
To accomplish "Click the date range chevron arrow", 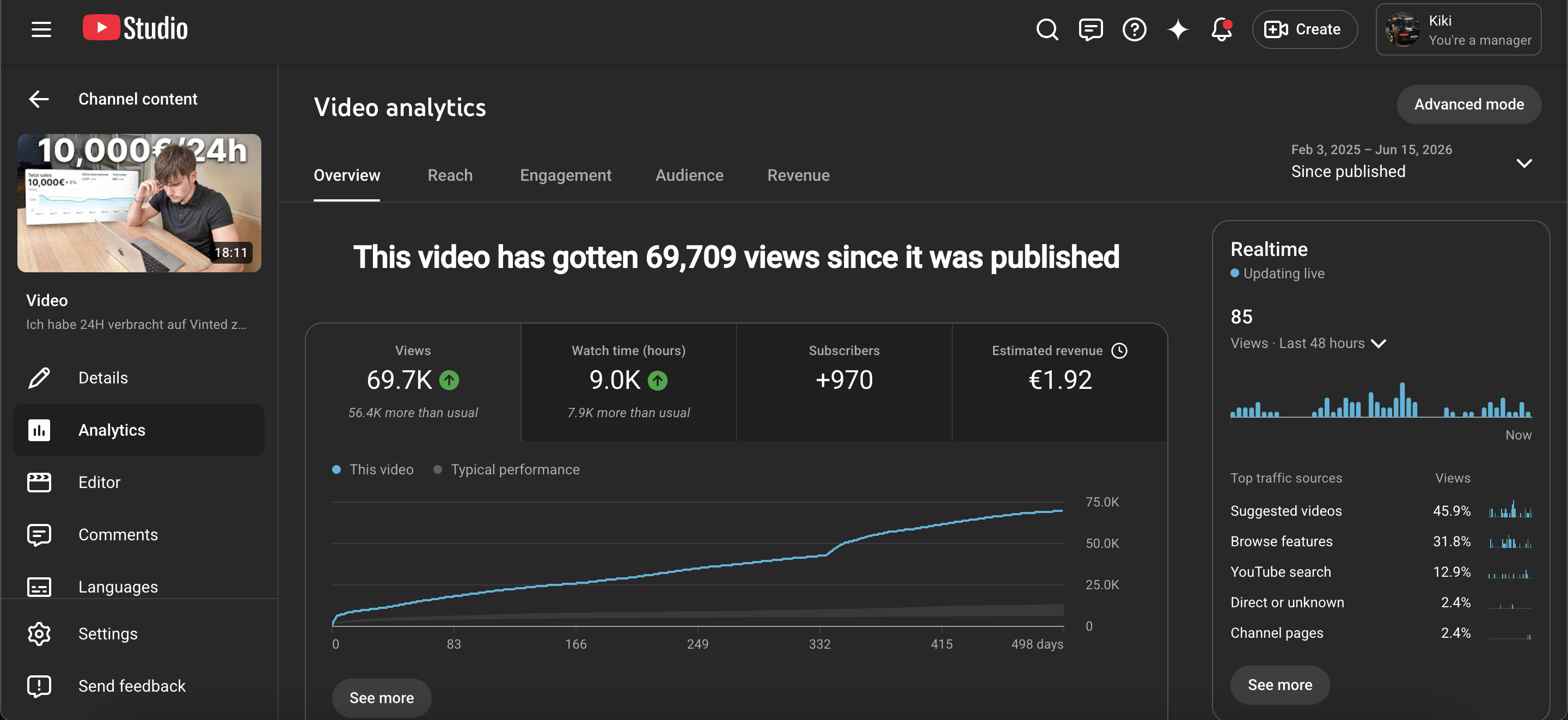I will (1524, 163).
